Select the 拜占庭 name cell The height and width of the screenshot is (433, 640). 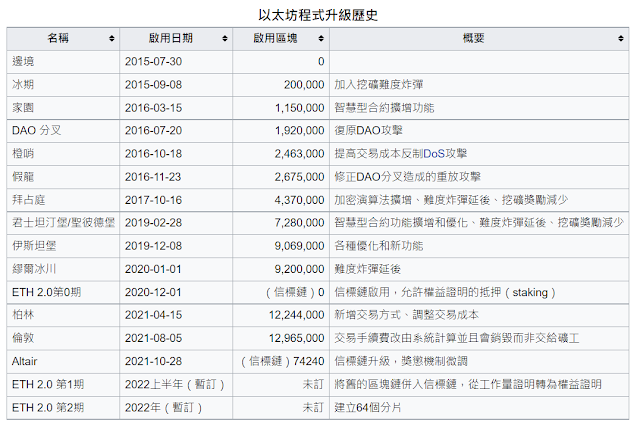tap(63, 200)
